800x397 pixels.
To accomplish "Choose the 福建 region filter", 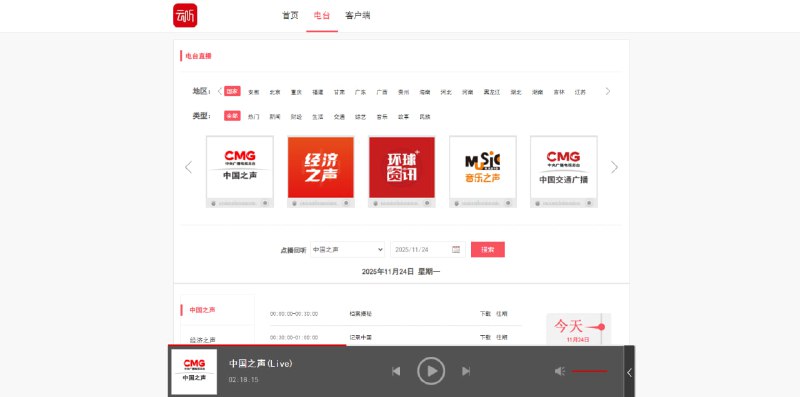I will click(318, 92).
